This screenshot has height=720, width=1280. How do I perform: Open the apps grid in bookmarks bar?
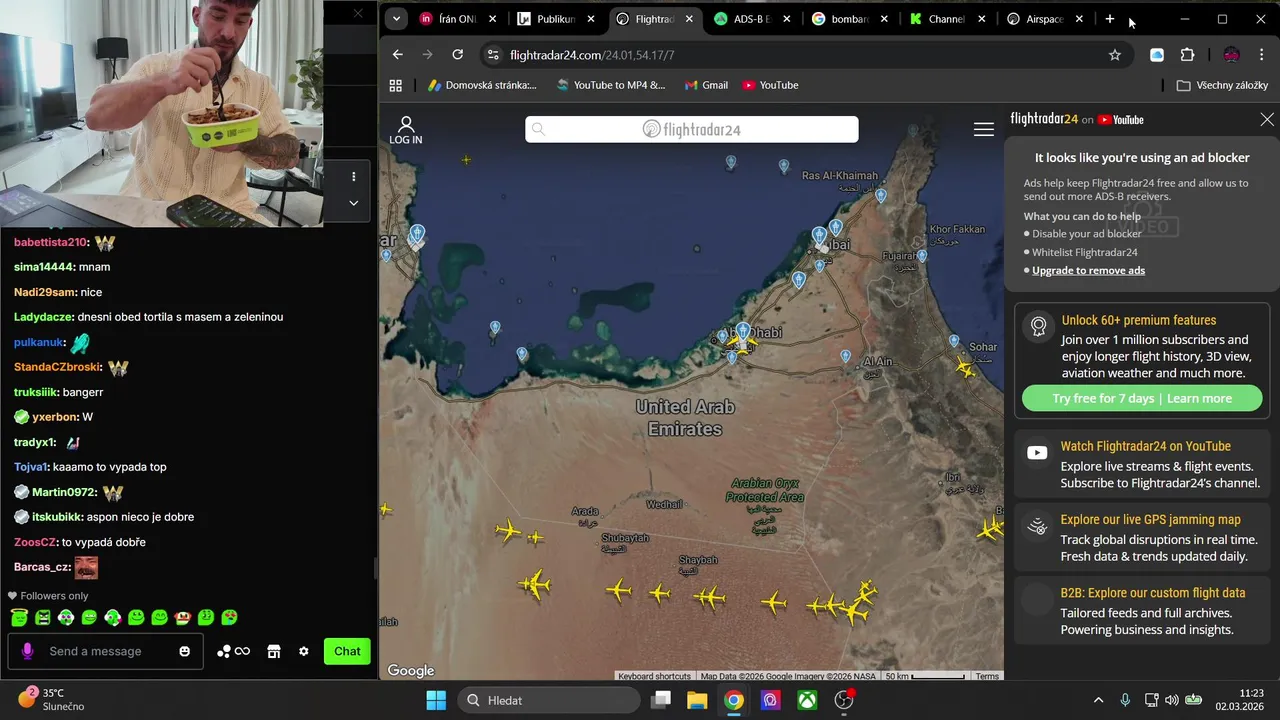coord(396,85)
